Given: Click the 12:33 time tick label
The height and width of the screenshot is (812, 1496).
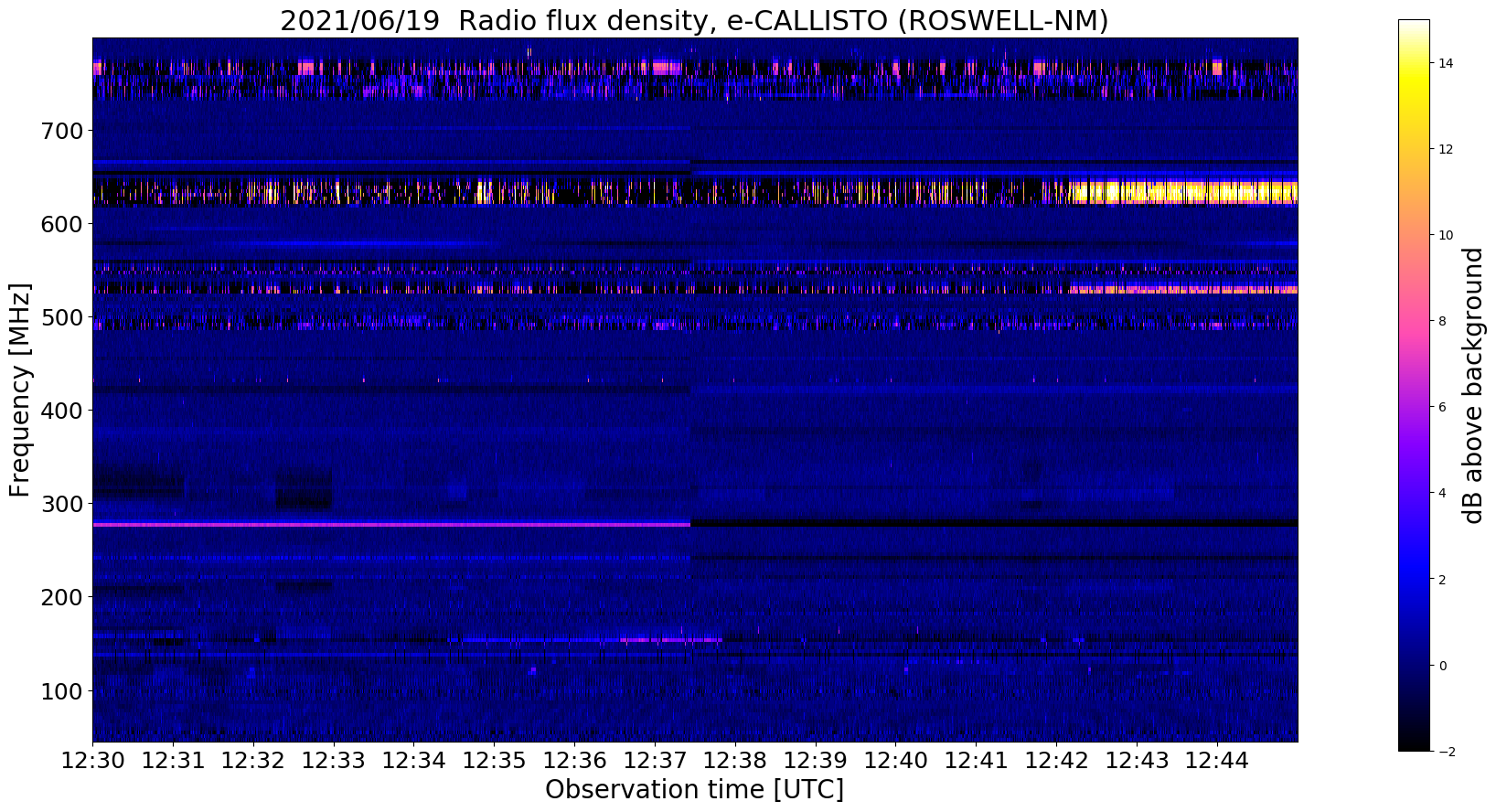Looking at the screenshot, I should (334, 760).
